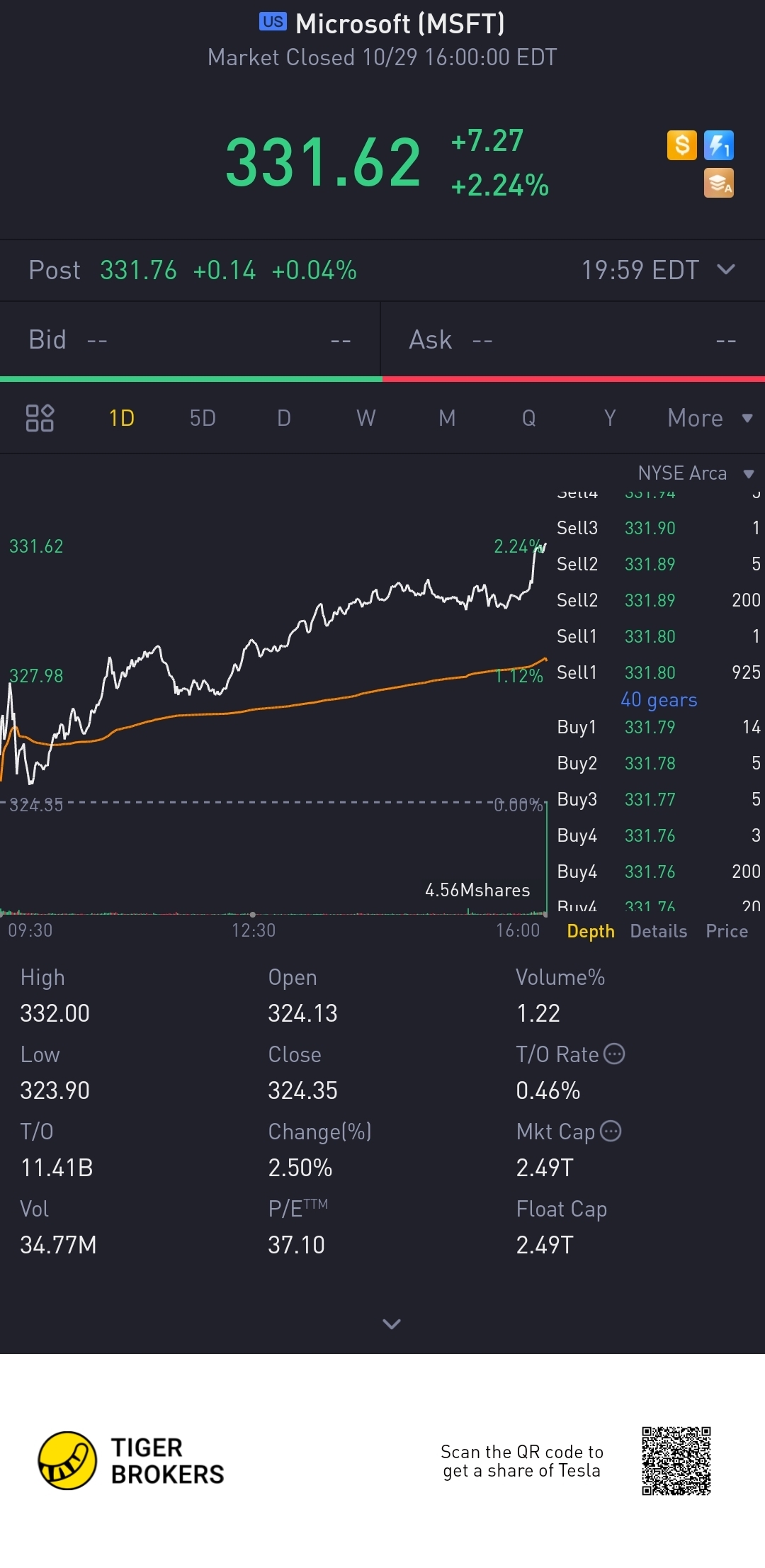Switch to the Q quarterly chart tab
The width and height of the screenshot is (765, 1568).
(x=528, y=418)
